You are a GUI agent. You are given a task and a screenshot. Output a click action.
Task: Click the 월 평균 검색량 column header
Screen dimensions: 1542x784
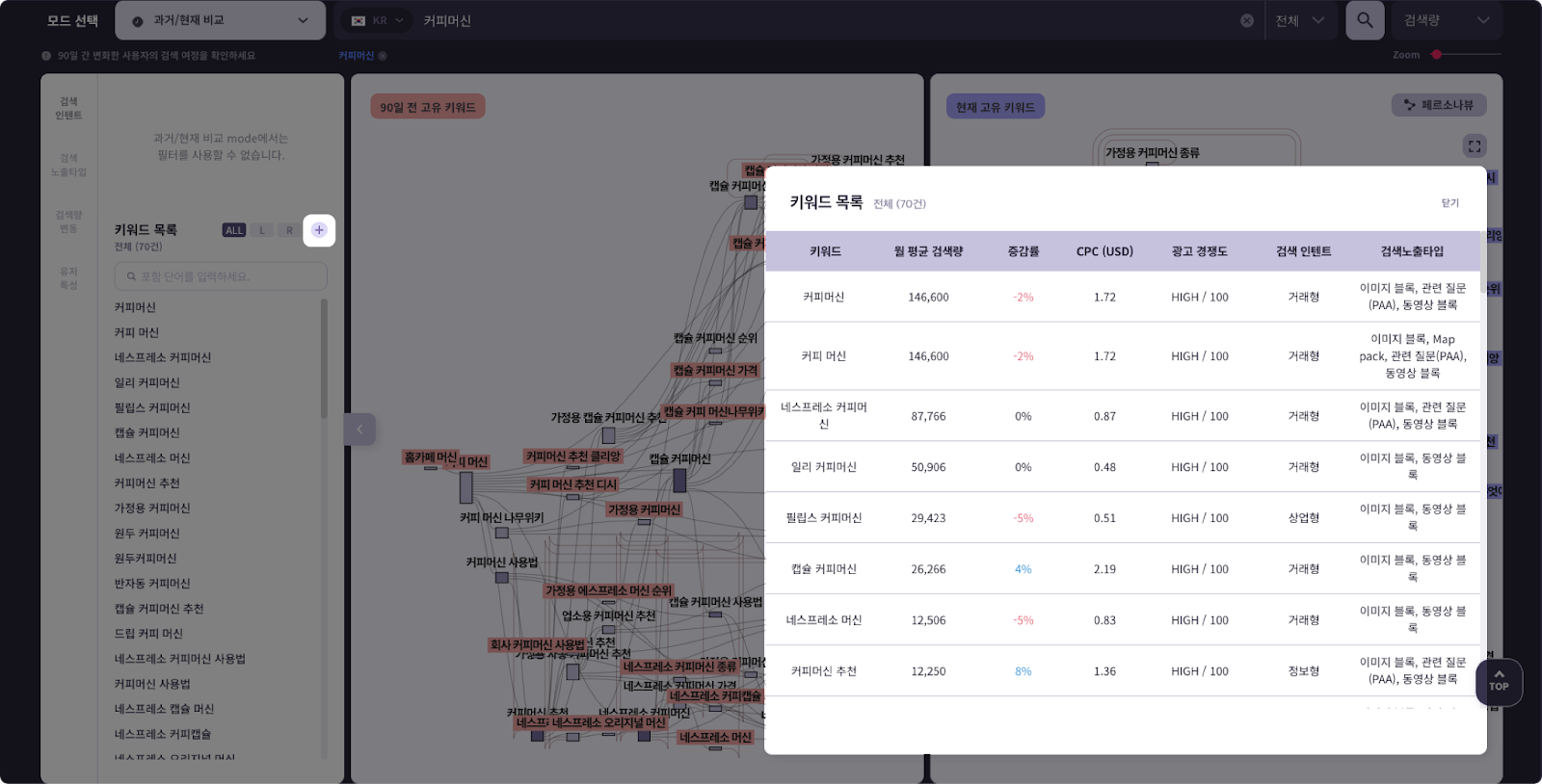click(928, 251)
